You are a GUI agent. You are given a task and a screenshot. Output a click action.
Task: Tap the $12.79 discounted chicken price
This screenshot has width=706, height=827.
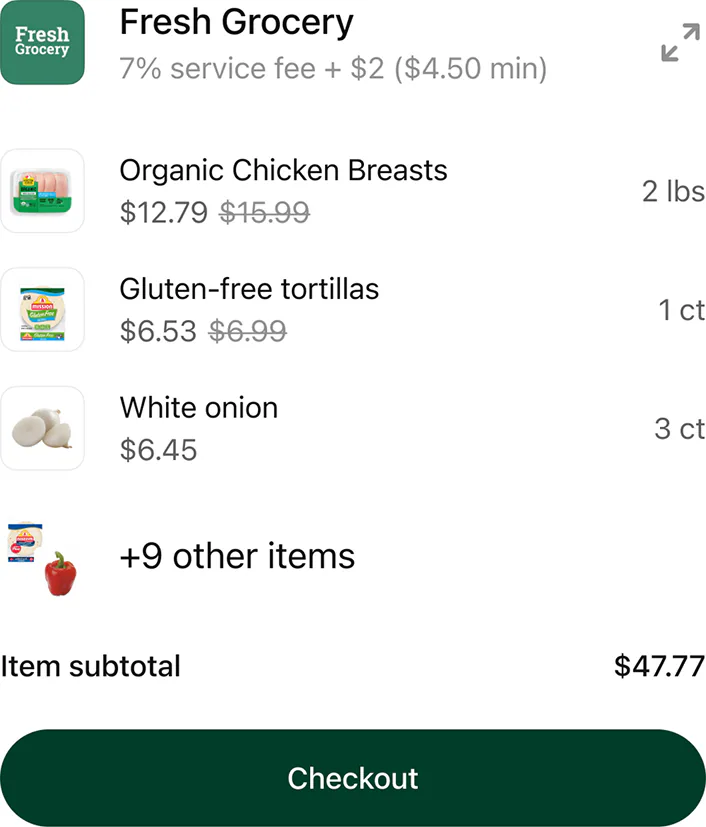(157, 213)
